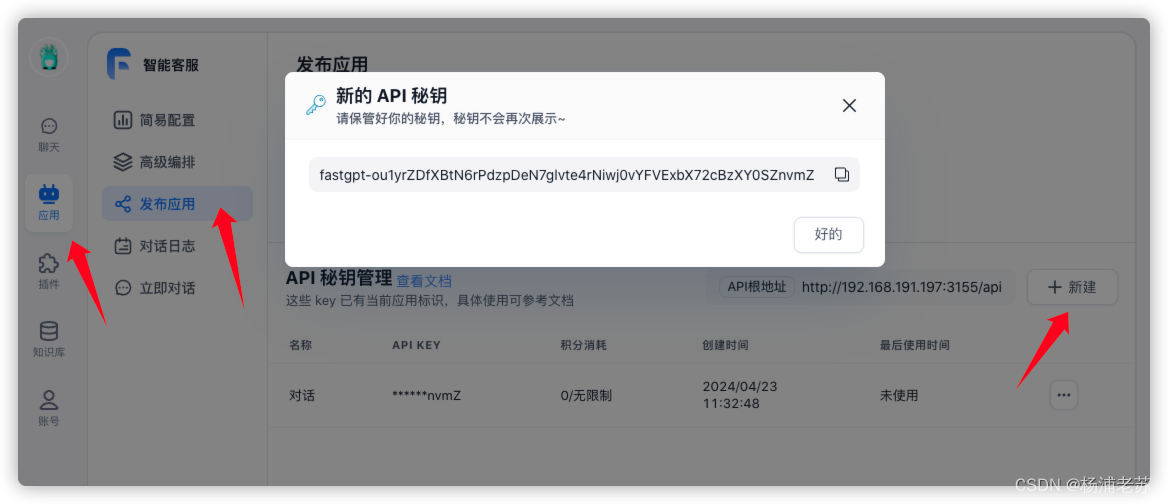The image size is (1168, 504).
Task: Click the generated fastgpt API key text
Action: pyautogui.click(x=566, y=175)
